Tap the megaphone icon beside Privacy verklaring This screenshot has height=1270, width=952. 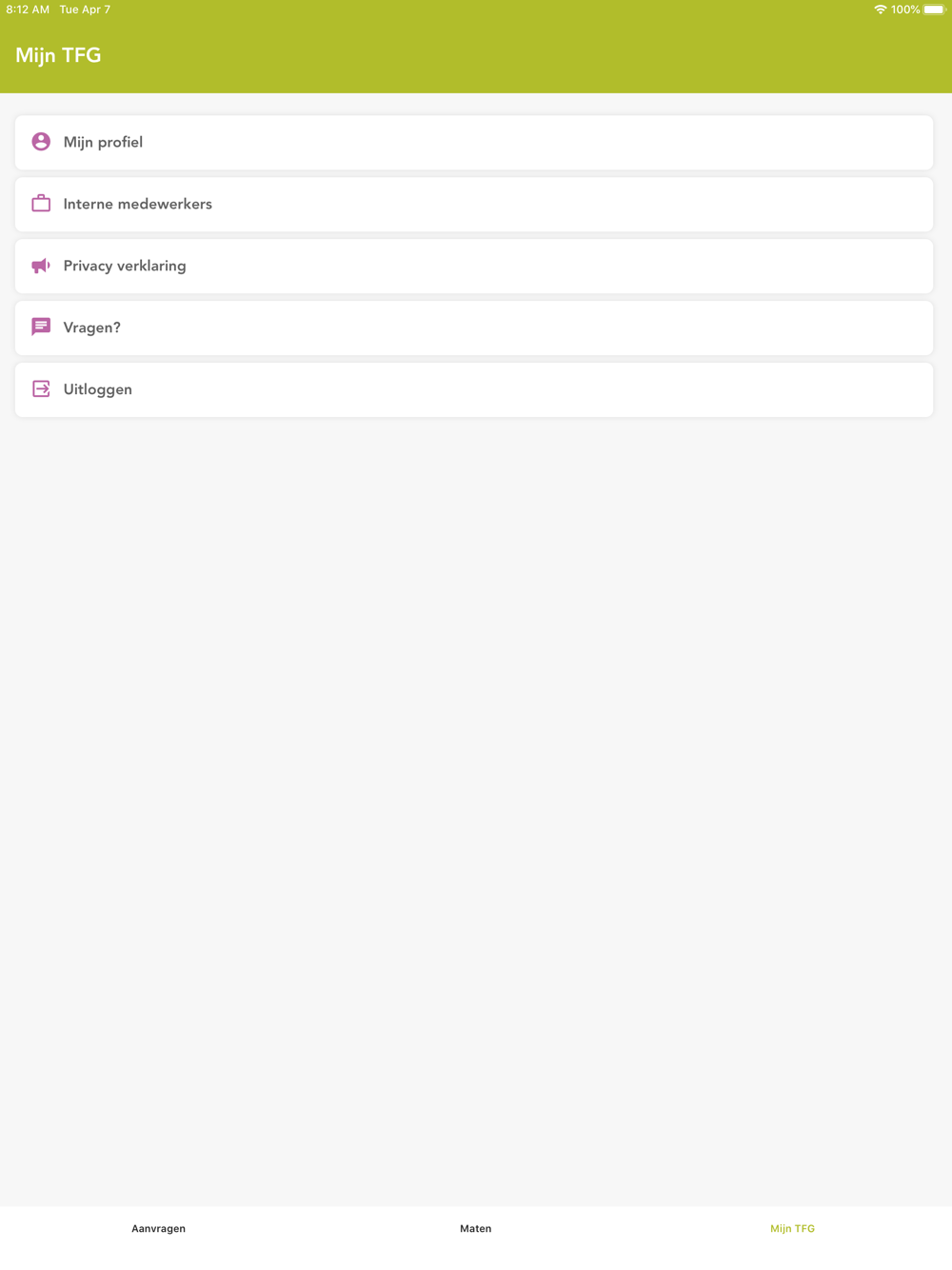(x=41, y=266)
